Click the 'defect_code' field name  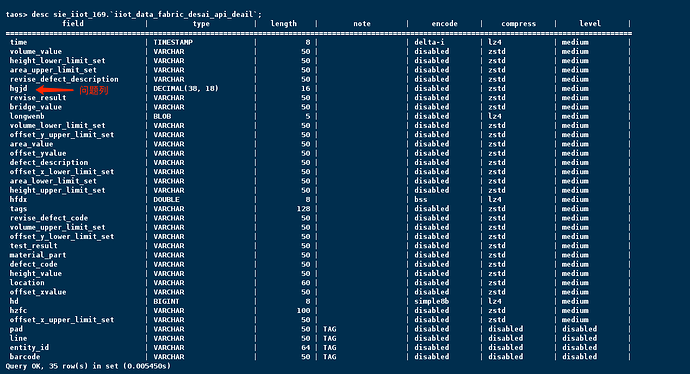tap(33, 264)
